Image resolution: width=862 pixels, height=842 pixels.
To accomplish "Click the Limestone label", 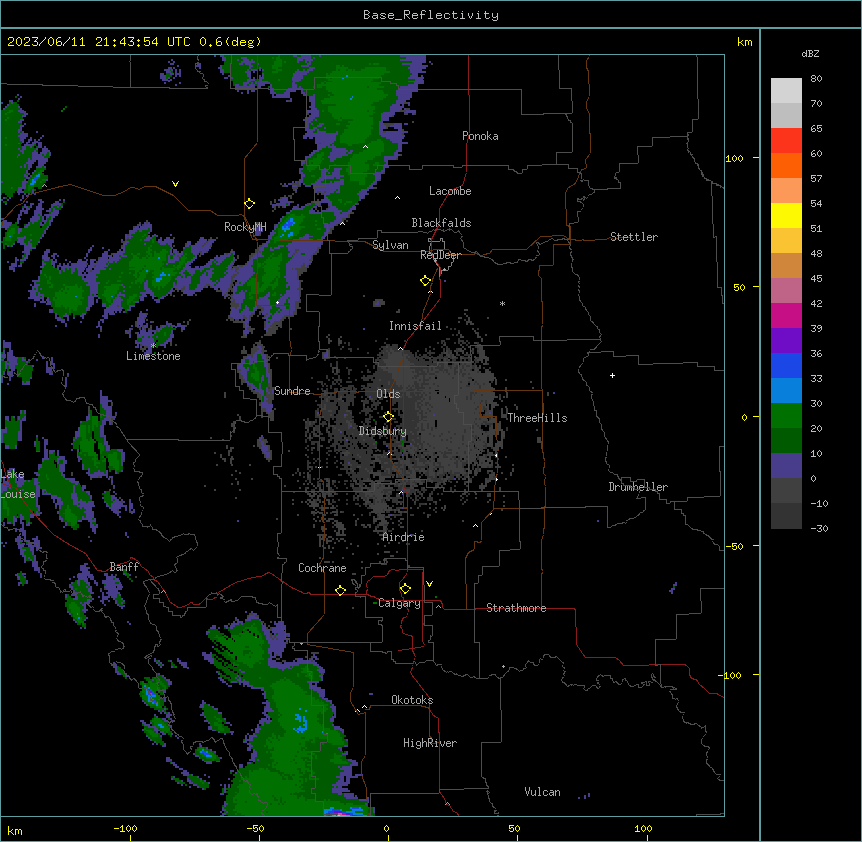I will tap(153, 356).
